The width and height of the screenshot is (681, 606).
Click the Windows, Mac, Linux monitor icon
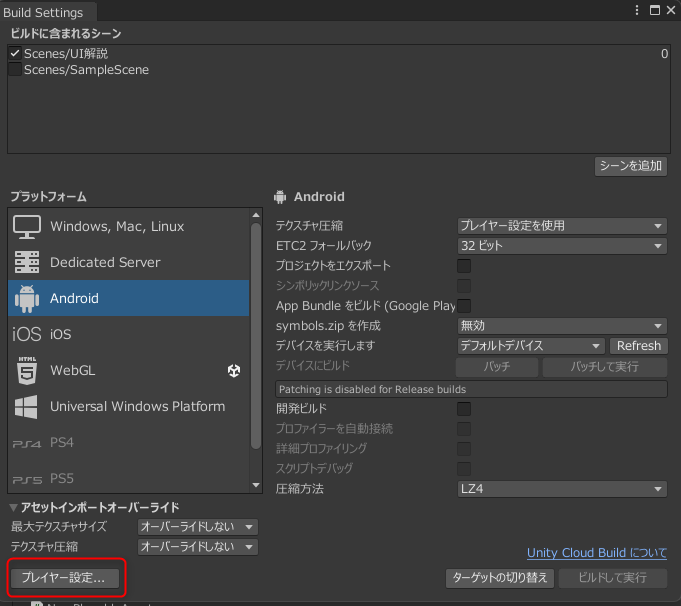click(x=27, y=226)
